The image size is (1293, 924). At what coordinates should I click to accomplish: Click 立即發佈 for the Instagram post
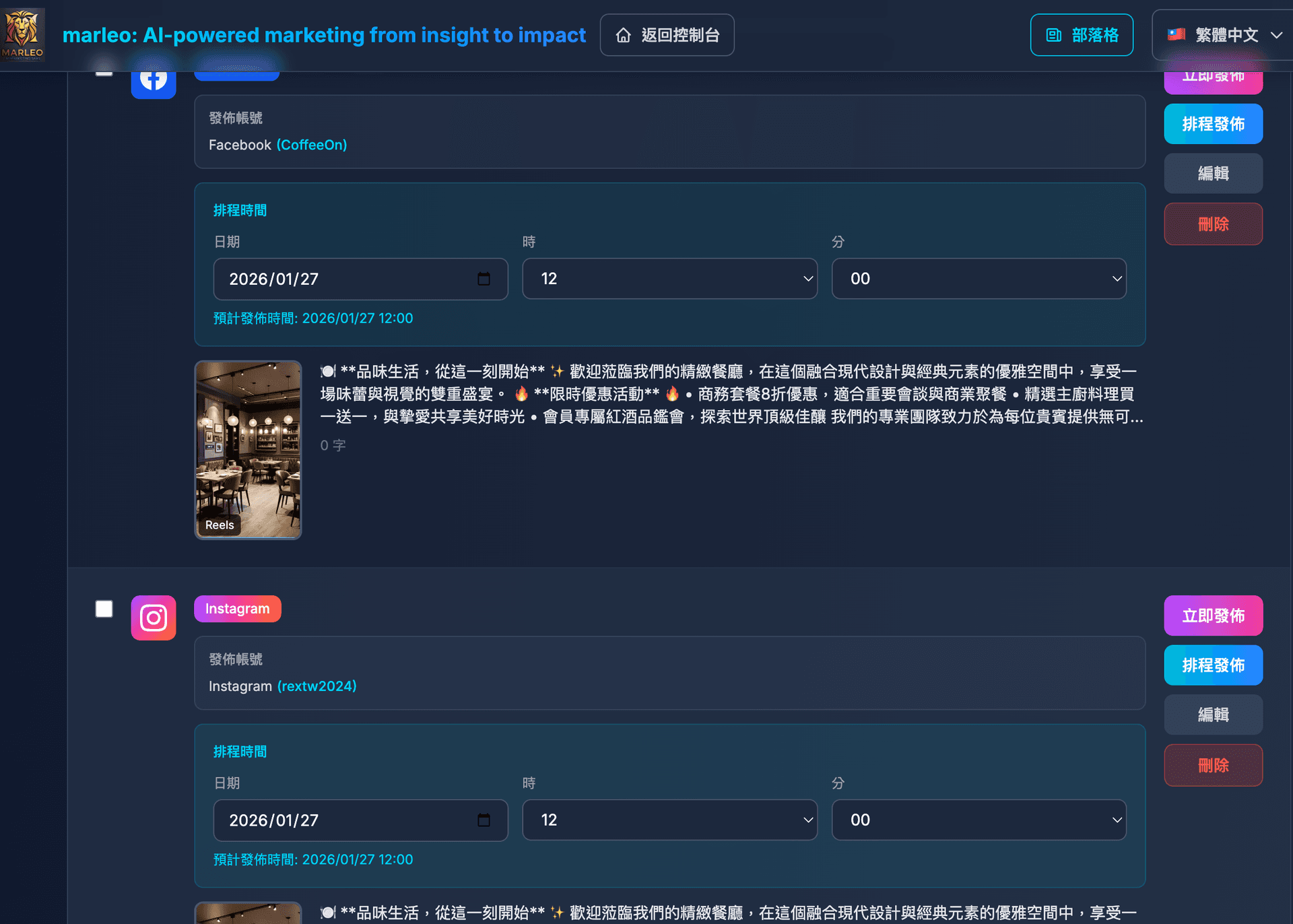1214,616
